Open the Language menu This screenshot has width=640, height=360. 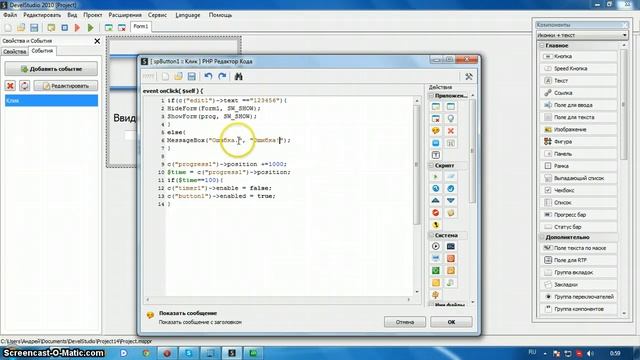coord(188,15)
